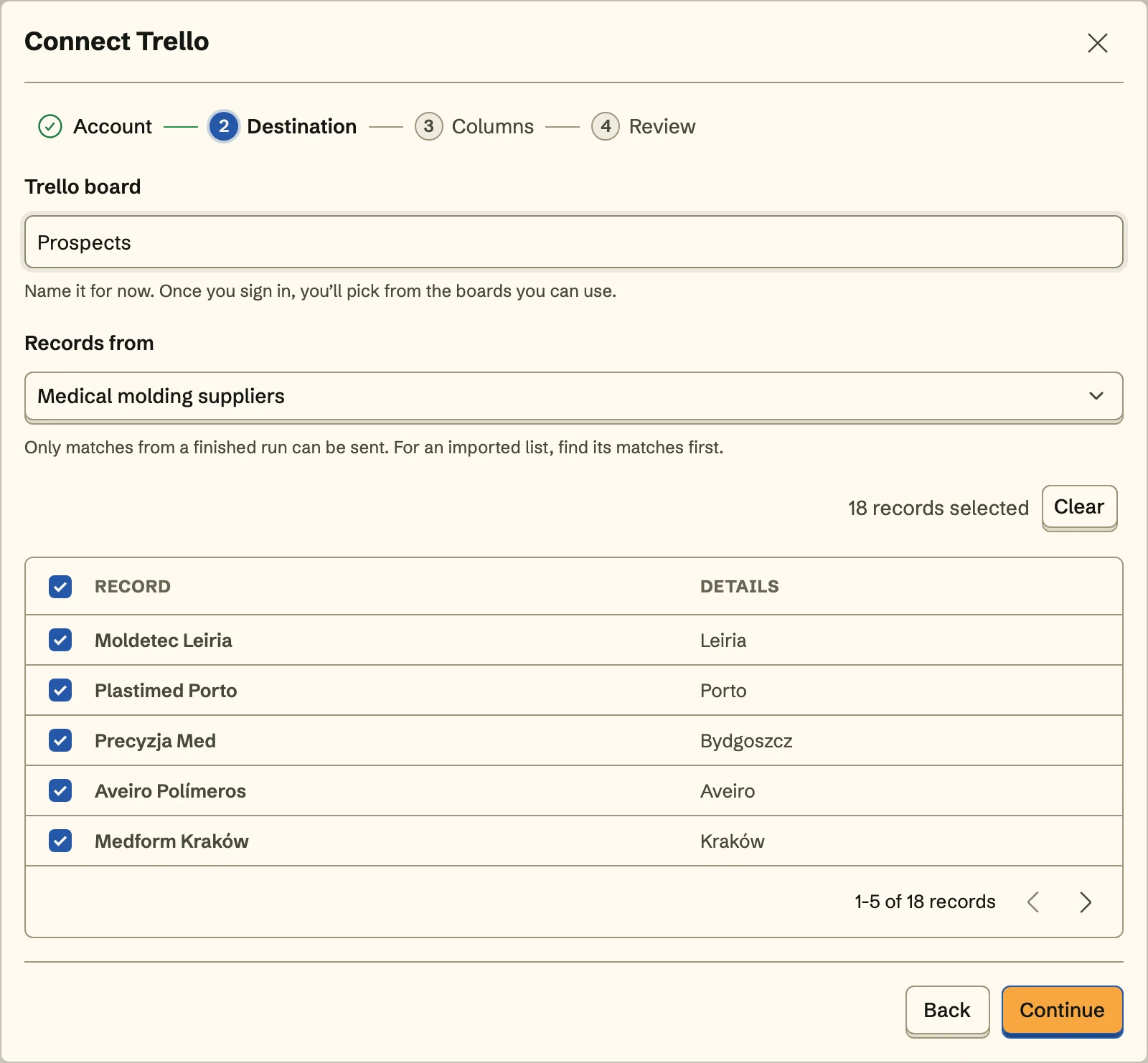Screen dimensions: 1148x1063
Task: Open the Columns step label
Action: (493, 126)
